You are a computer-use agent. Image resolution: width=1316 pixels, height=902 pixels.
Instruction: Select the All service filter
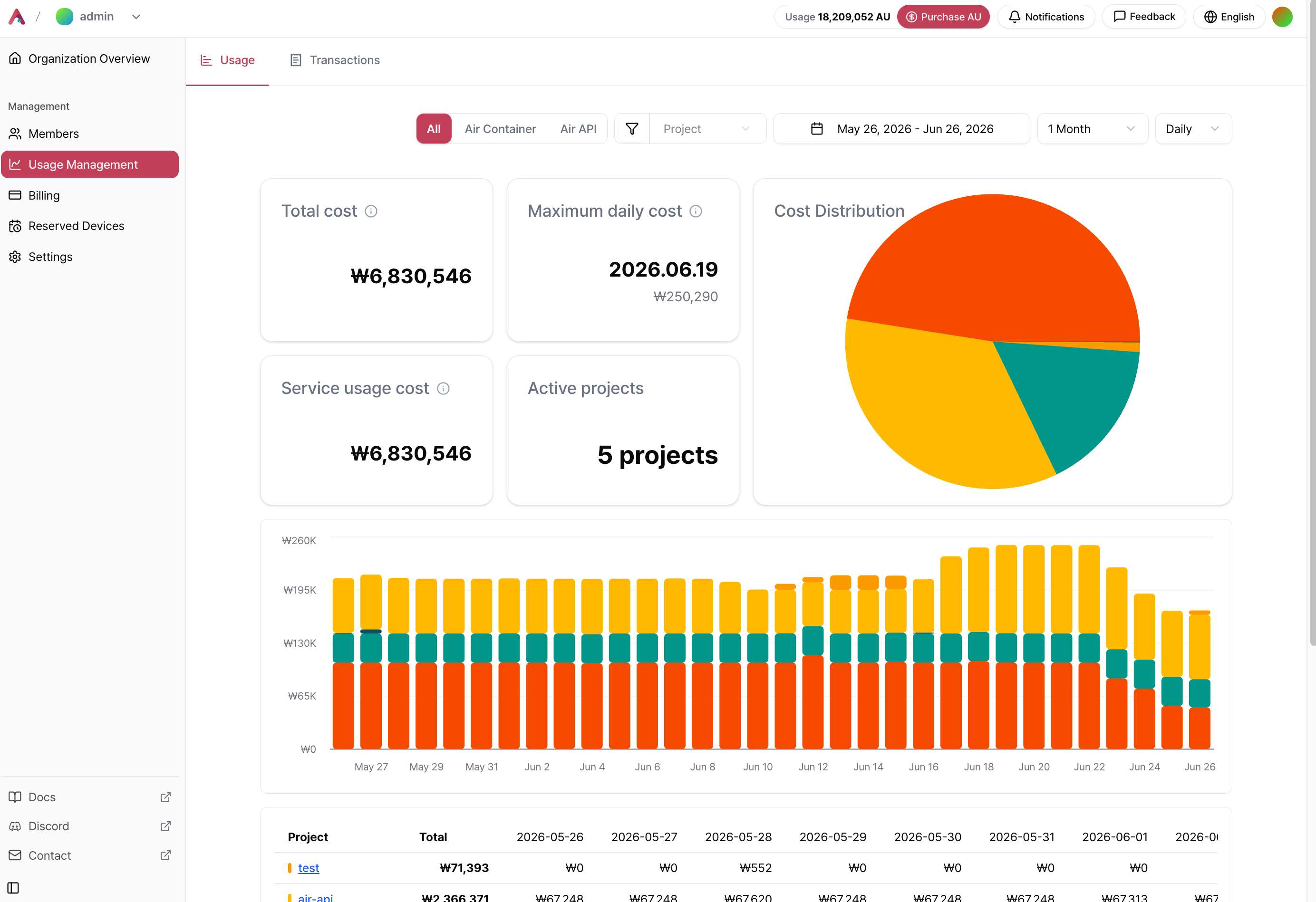click(x=434, y=129)
